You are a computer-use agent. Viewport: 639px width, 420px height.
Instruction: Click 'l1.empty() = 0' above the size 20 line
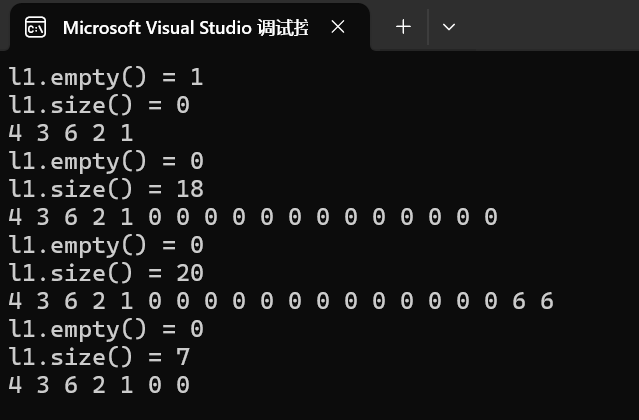105,245
